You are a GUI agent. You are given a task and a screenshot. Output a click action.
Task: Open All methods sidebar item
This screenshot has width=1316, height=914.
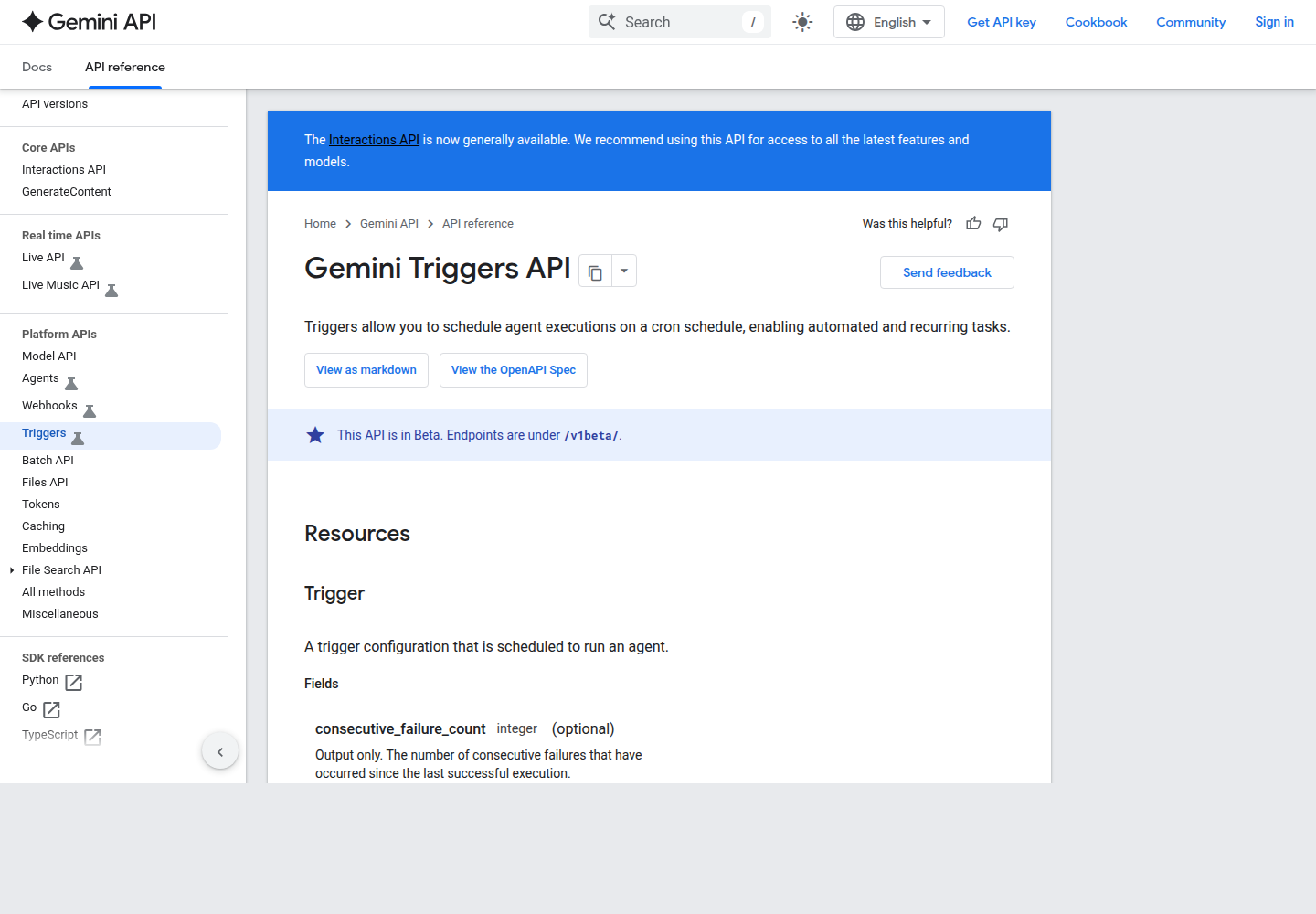pyautogui.click(x=53, y=592)
